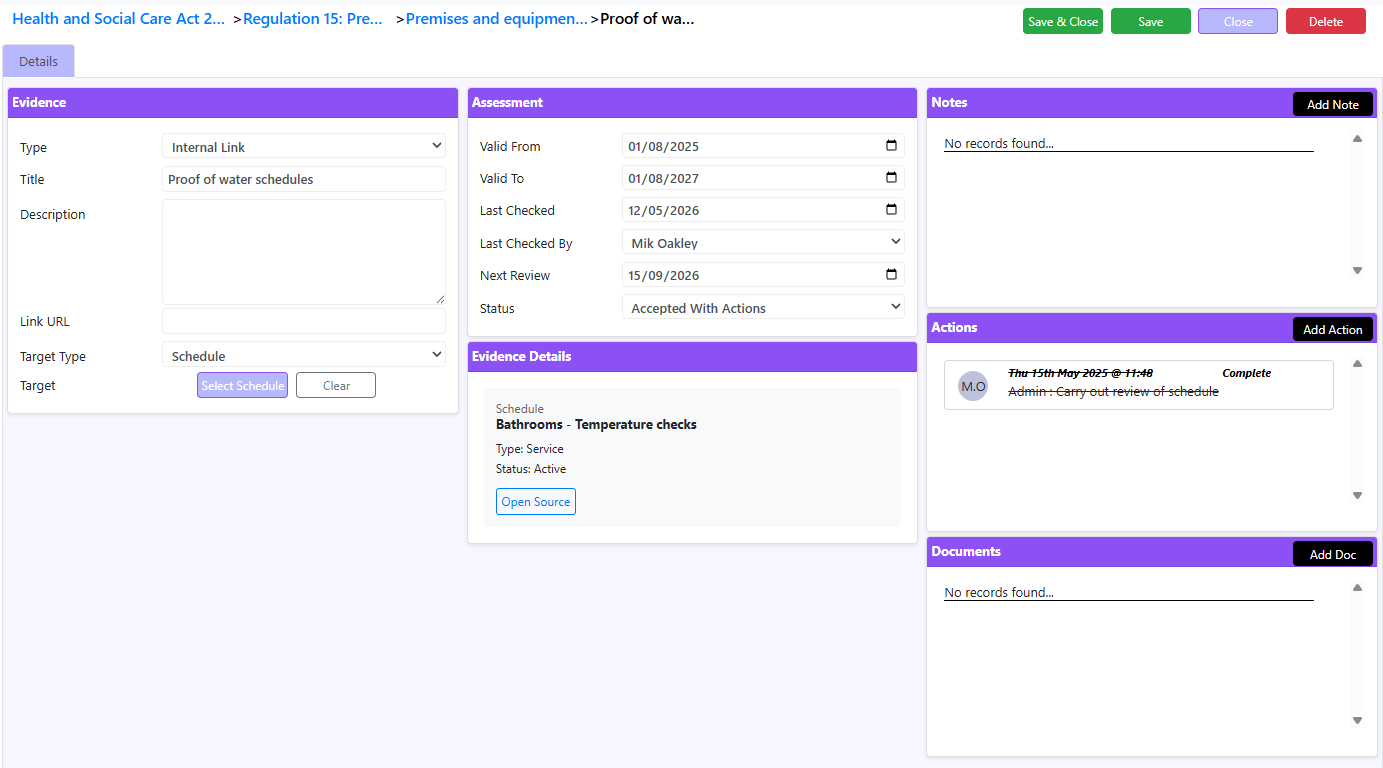Go to Regulation 15 breadcrumb link
The image size is (1383, 768).
(313, 19)
